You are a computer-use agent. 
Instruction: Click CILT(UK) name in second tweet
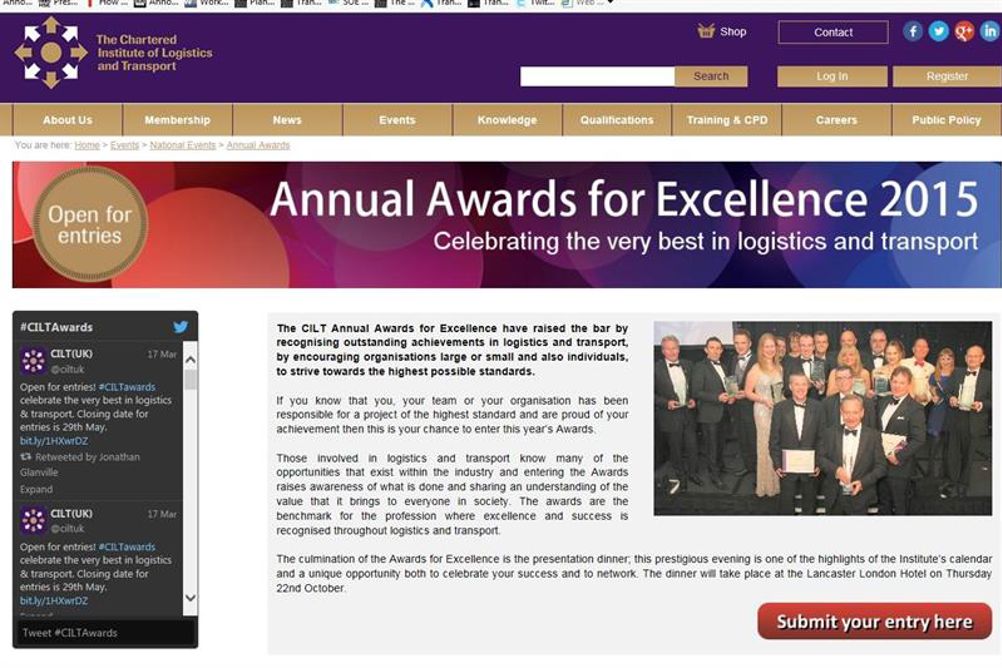[x=71, y=513]
